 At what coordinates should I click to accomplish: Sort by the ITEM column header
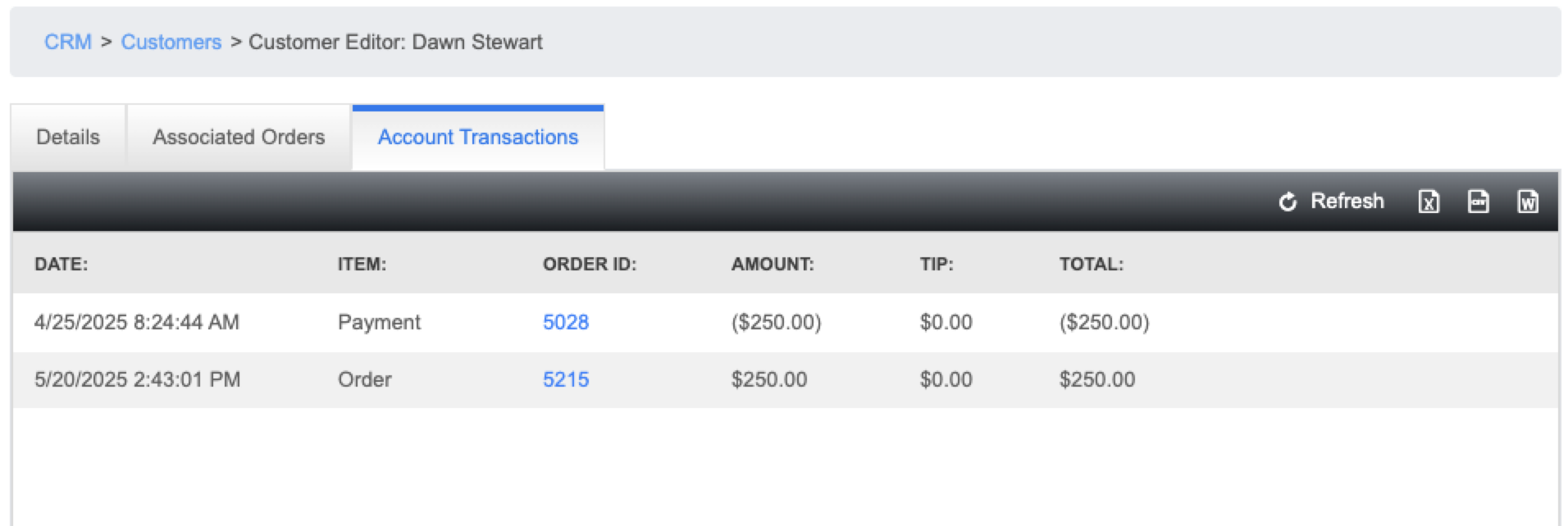tap(362, 264)
